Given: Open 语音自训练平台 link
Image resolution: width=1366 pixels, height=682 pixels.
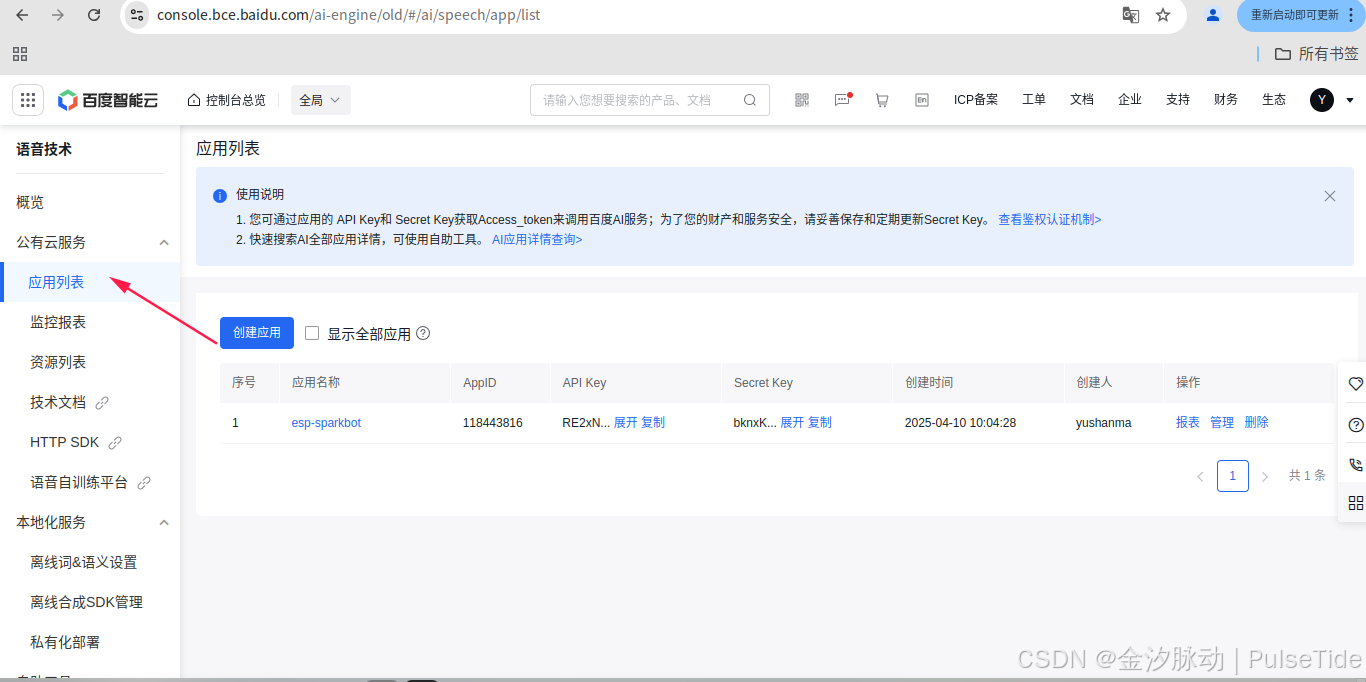Looking at the screenshot, I should [x=90, y=482].
